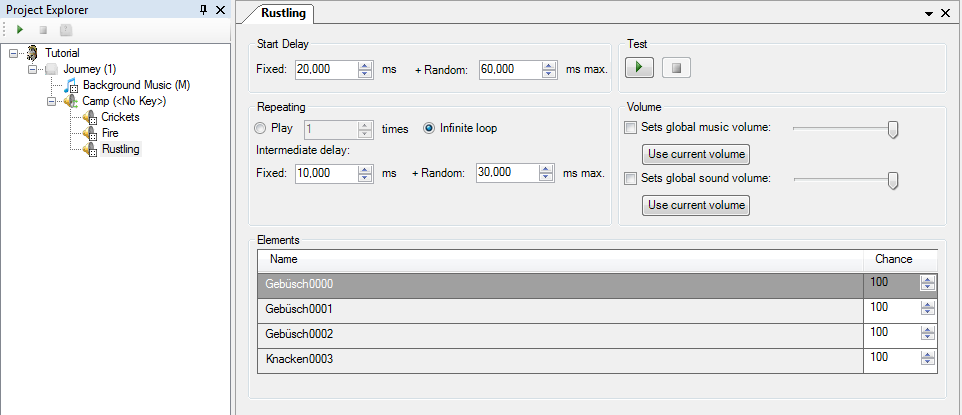Switch to the Rustling tab
962x415 pixels.
pyautogui.click(x=279, y=13)
